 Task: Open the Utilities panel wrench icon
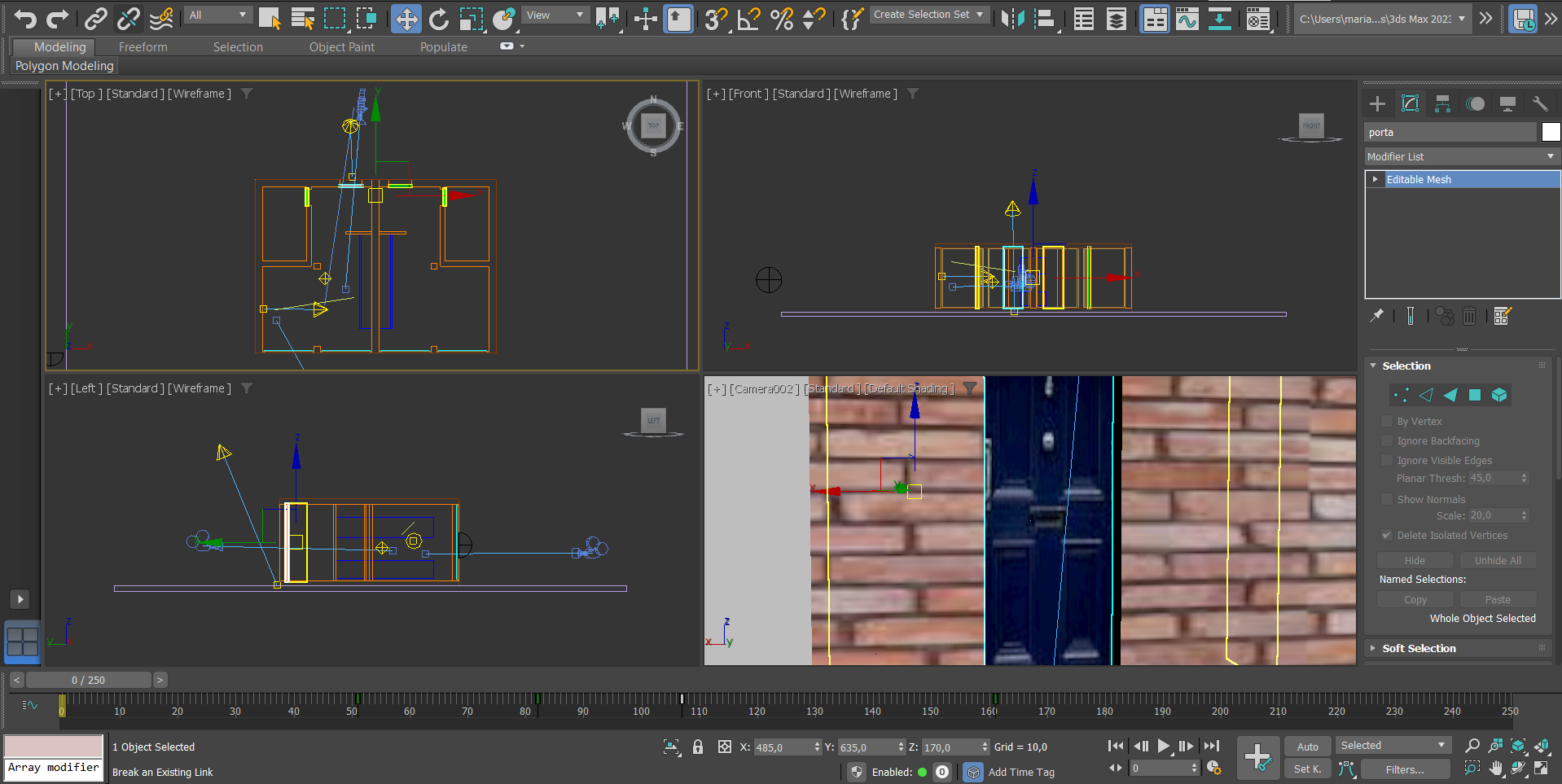(x=1539, y=103)
